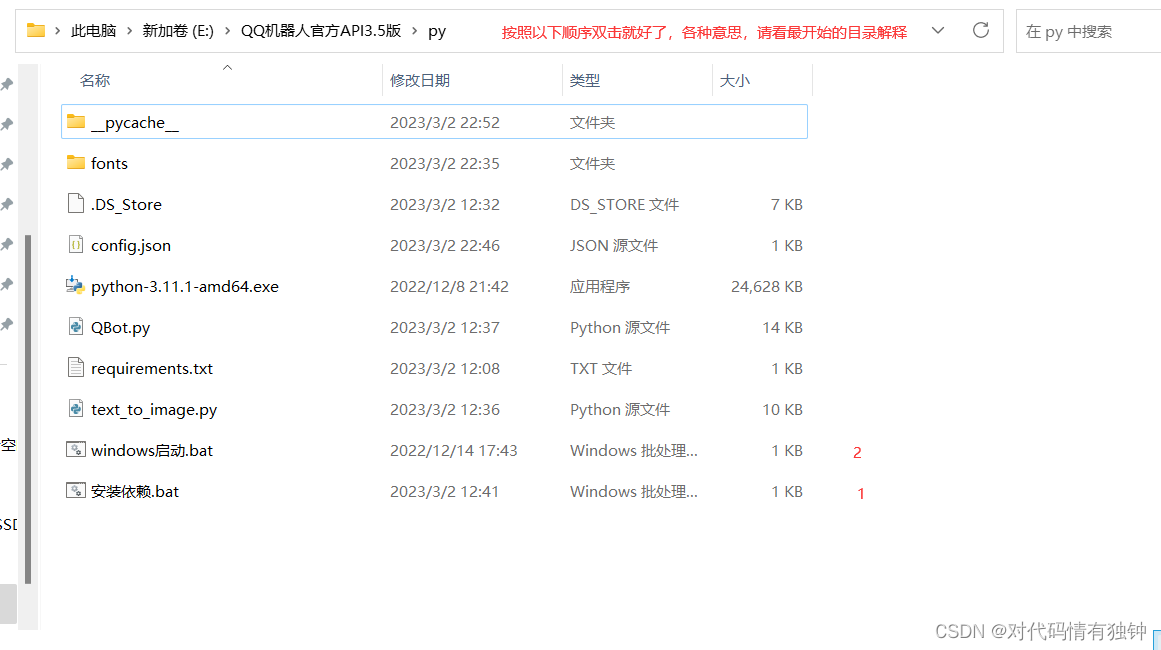This screenshot has height=650, width=1161.
Task: Click the __pycache__ folder icon
Action: pyautogui.click(x=76, y=121)
